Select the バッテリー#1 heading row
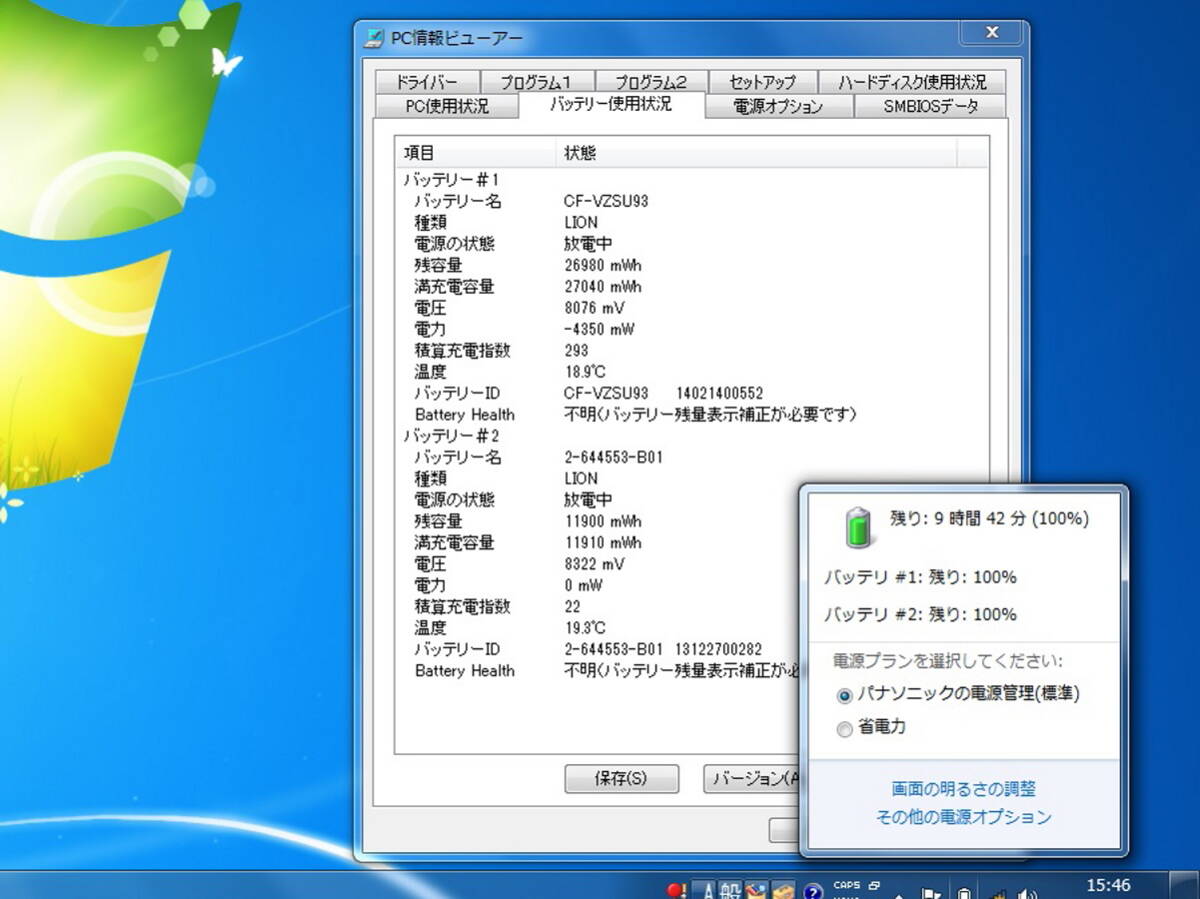The width and height of the screenshot is (1200, 899). click(x=451, y=180)
